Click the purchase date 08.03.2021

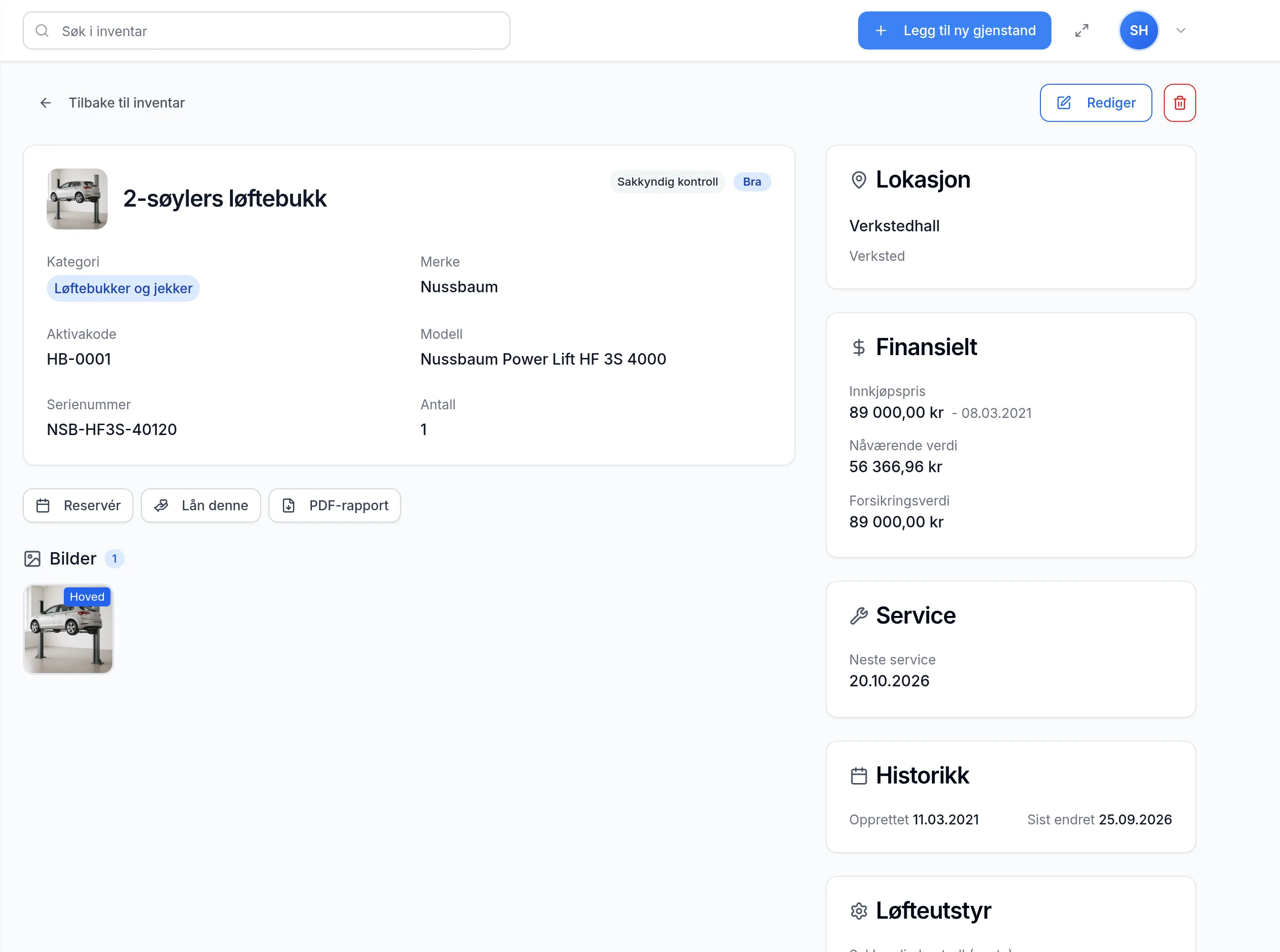pos(996,413)
